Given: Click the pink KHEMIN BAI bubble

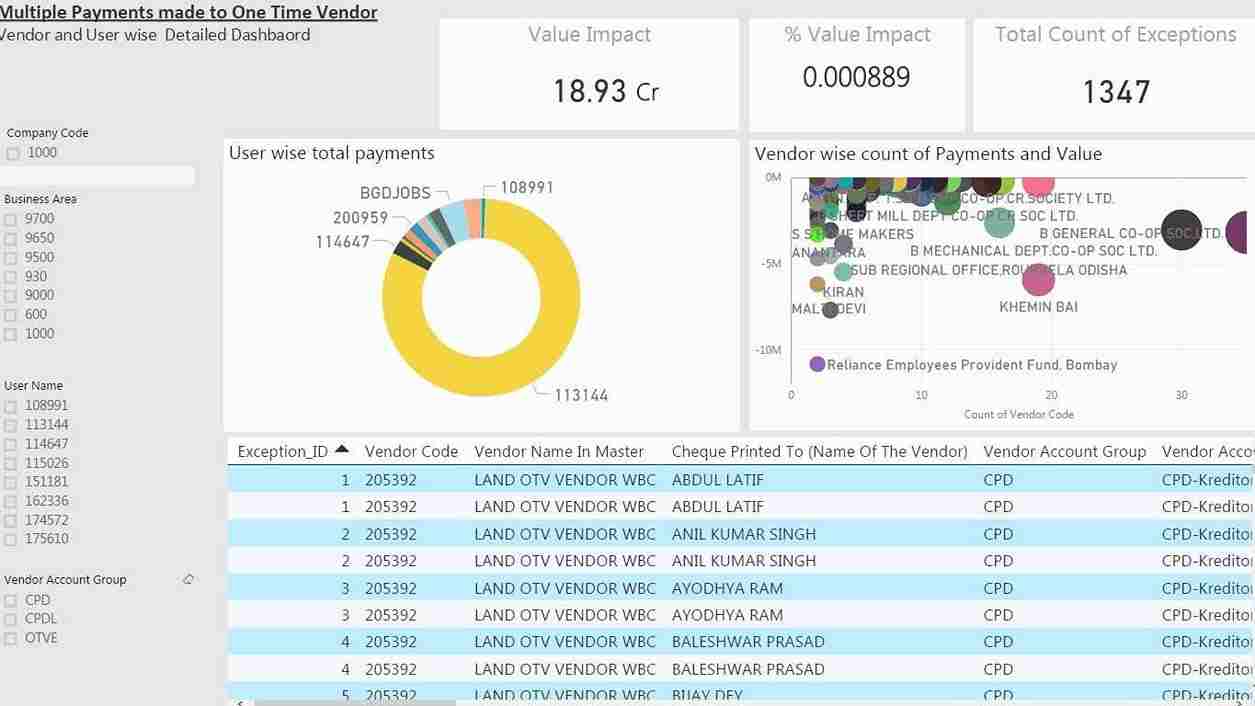Looking at the screenshot, I should (x=1038, y=280).
